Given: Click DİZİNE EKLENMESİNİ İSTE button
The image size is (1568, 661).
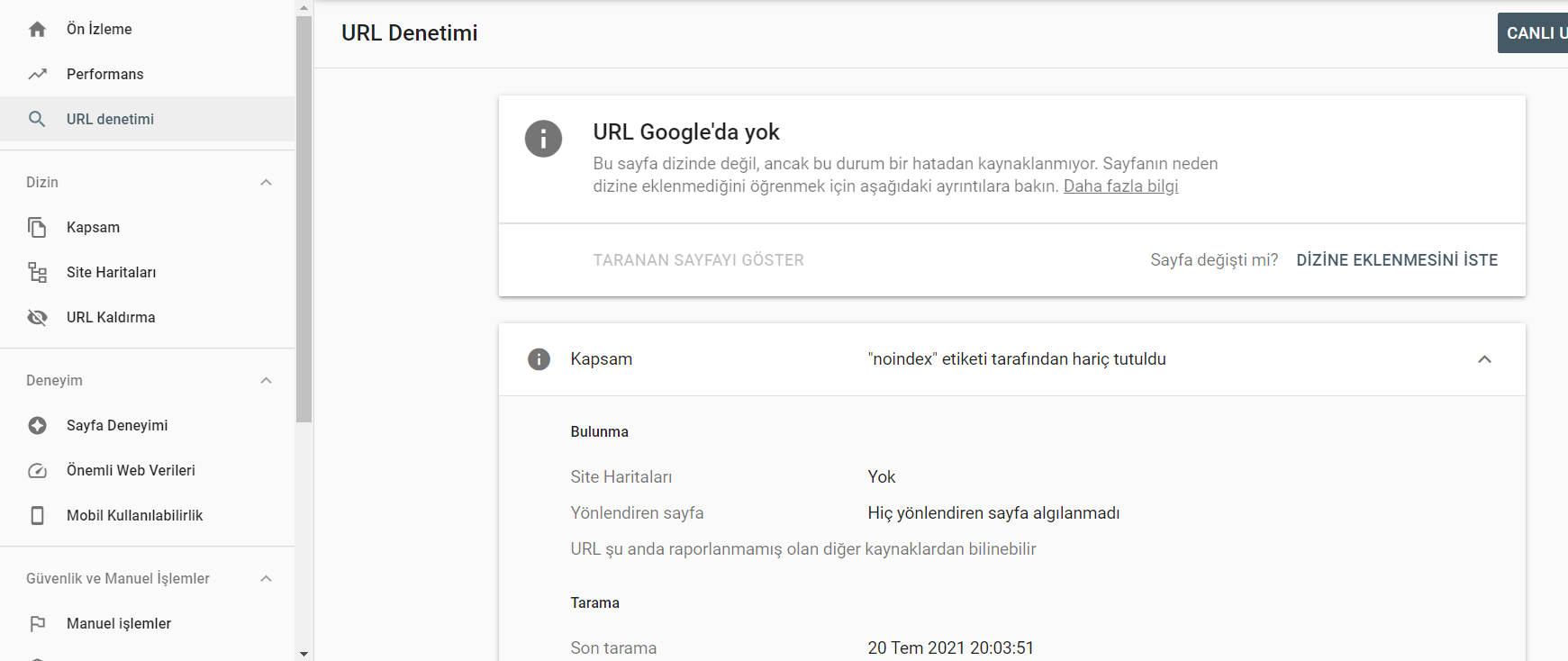Looking at the screenshot, I should 1397,260.
